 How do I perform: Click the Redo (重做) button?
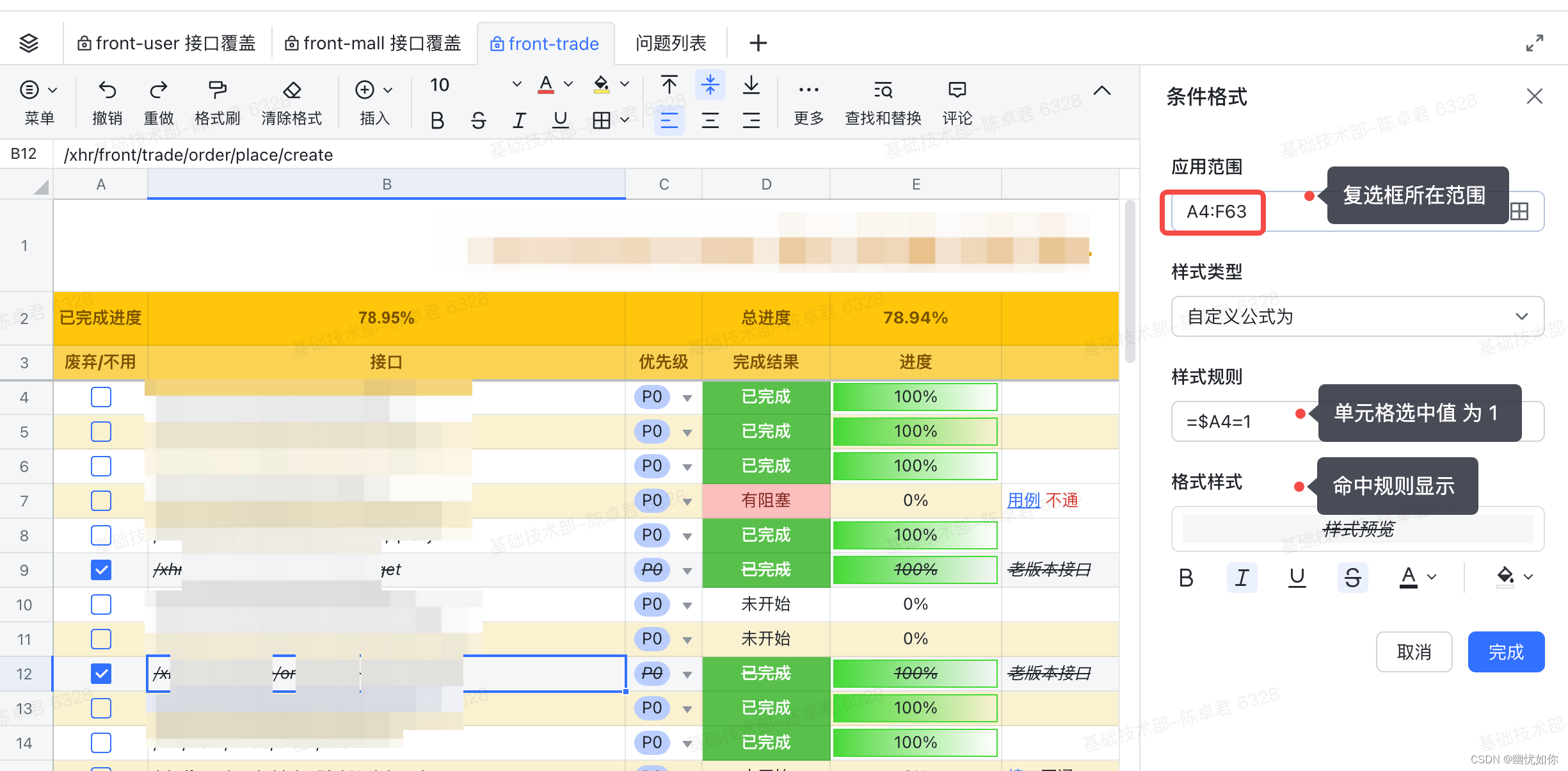(x=159, y=102)
